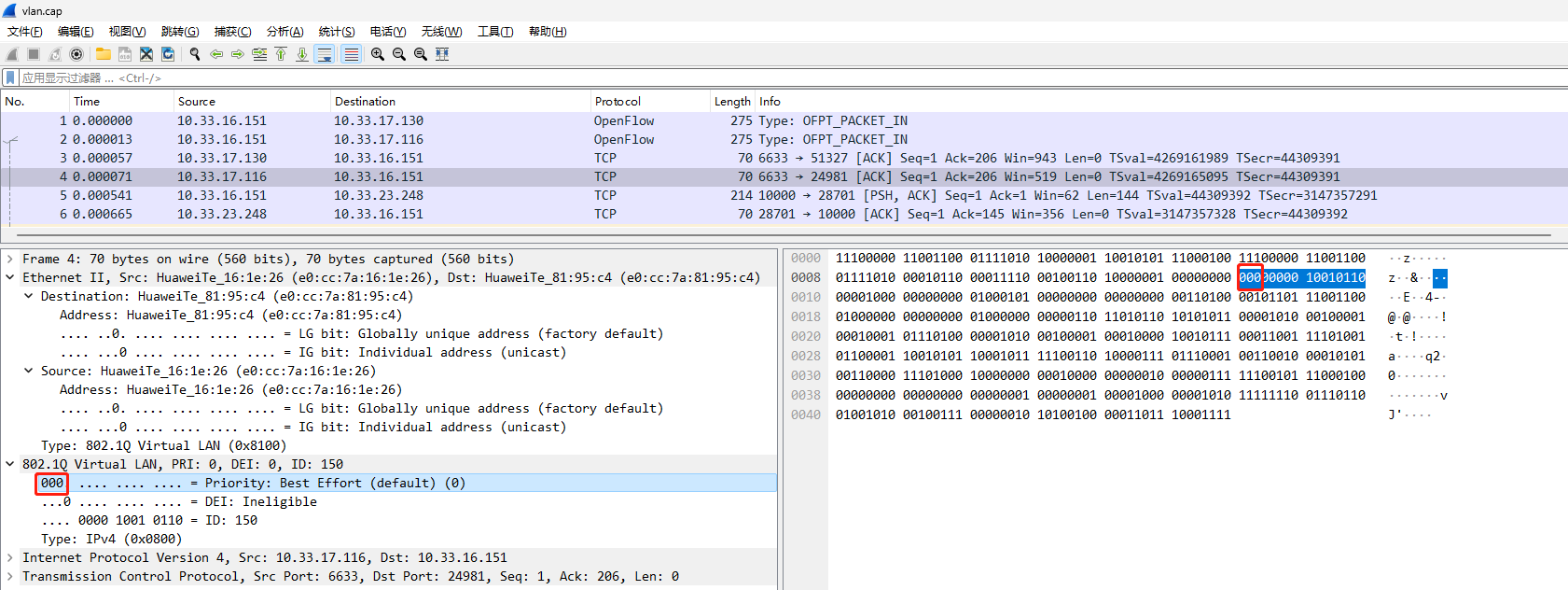Stop the running capture

pyautogui.click(x=34, y=54)
